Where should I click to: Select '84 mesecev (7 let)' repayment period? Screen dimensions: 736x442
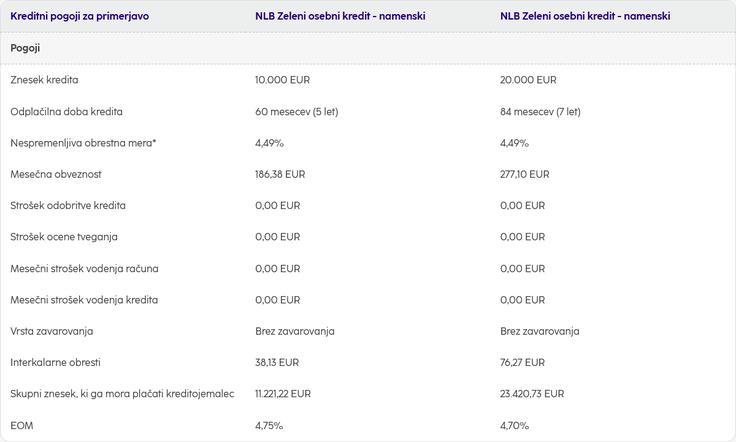[540, 111]
